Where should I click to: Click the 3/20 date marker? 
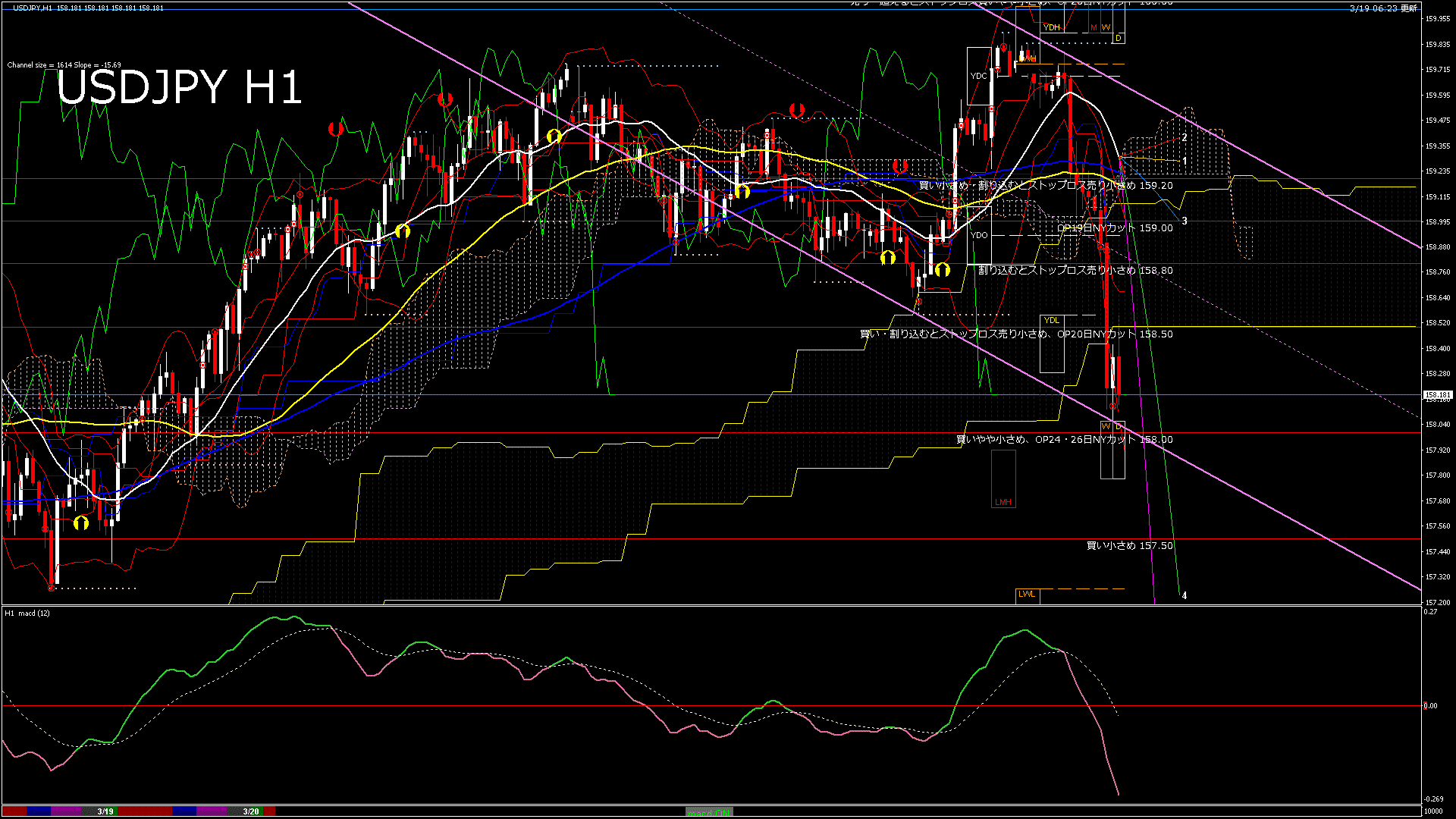251,811
